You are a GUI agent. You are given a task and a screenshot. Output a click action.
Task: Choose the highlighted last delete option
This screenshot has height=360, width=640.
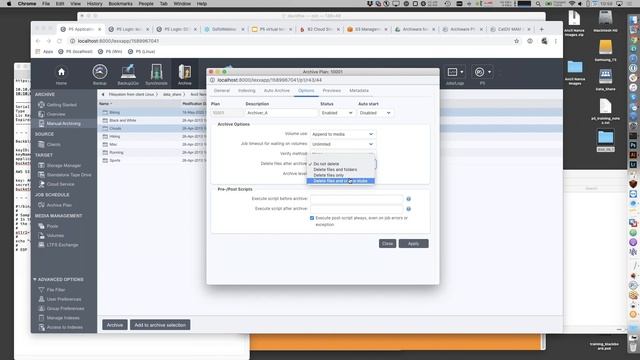340,181
